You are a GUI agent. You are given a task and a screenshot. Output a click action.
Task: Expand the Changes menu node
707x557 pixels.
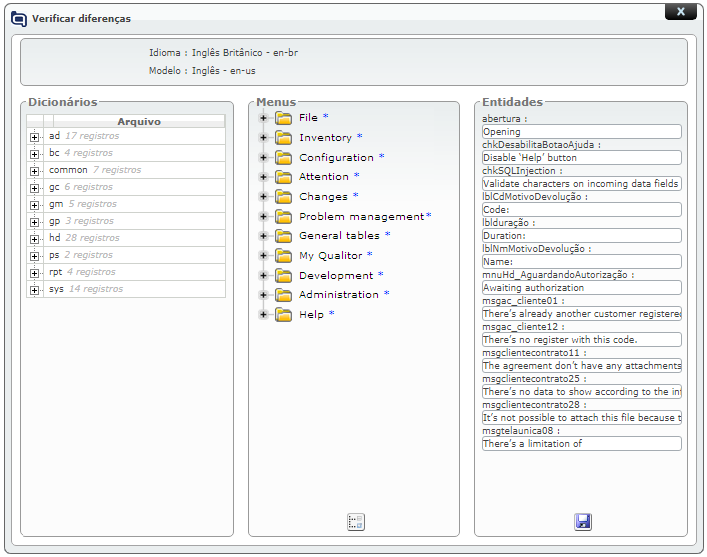263,197
